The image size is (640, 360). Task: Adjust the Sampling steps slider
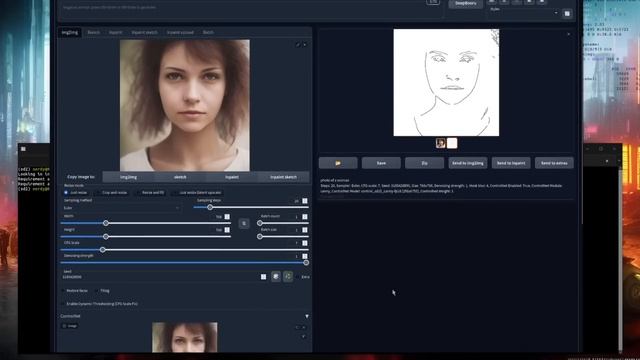click(x=251, y=207)
